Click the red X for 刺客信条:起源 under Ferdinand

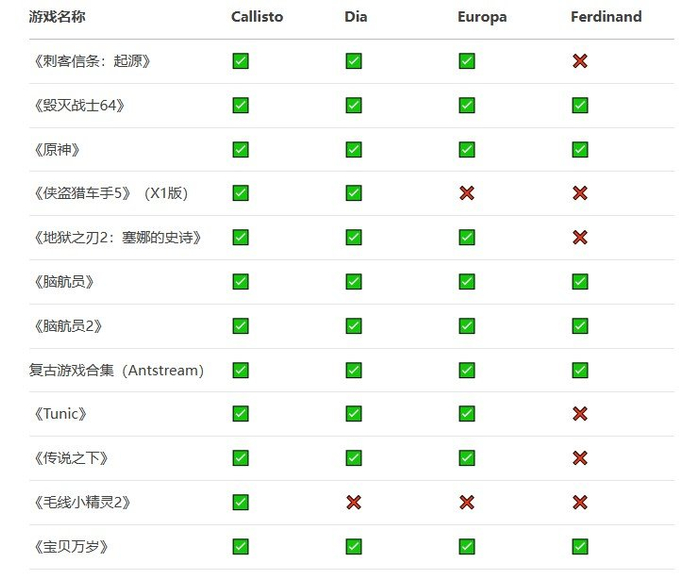[x=580, y=61]
